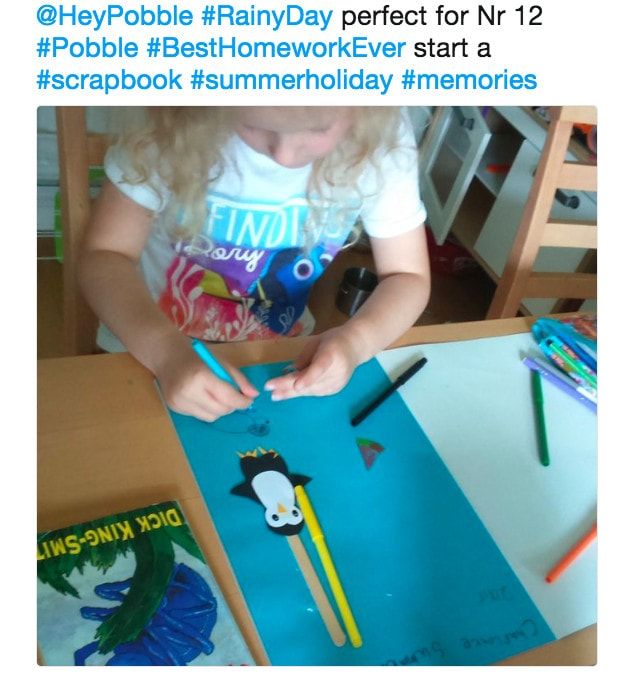This screenshot has height=679, width=631.
Task: Click the orange pen on the table
Action: click(x=571, y=553)
